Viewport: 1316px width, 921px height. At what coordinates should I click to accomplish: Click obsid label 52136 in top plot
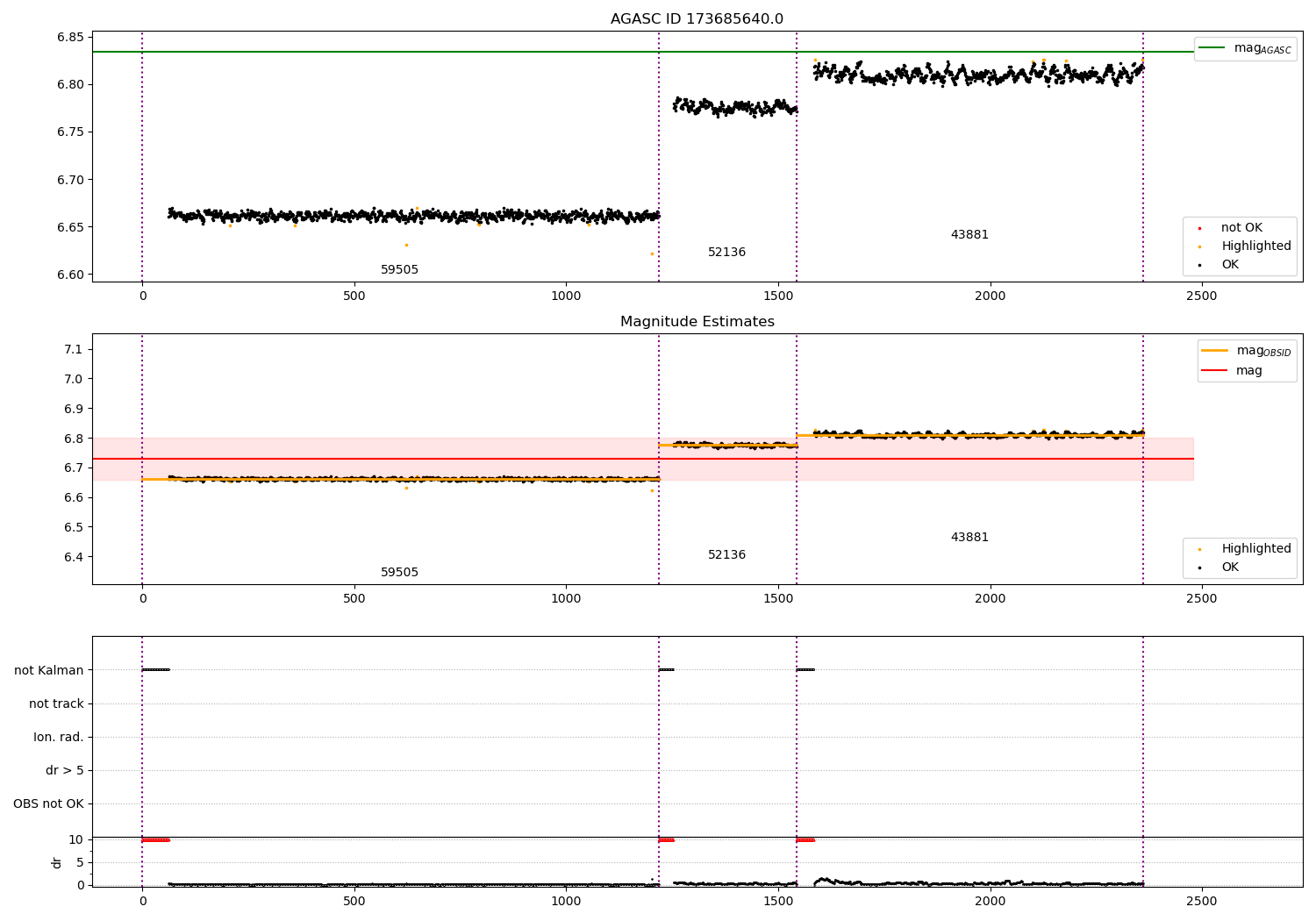(x=726, y=252)
